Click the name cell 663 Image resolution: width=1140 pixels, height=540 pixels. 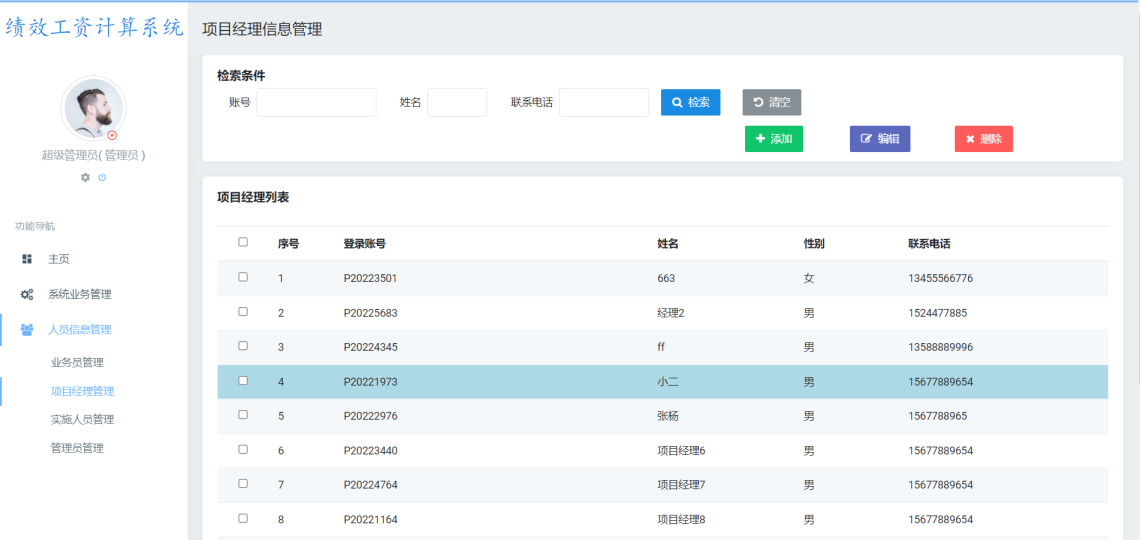pos(665,278)
